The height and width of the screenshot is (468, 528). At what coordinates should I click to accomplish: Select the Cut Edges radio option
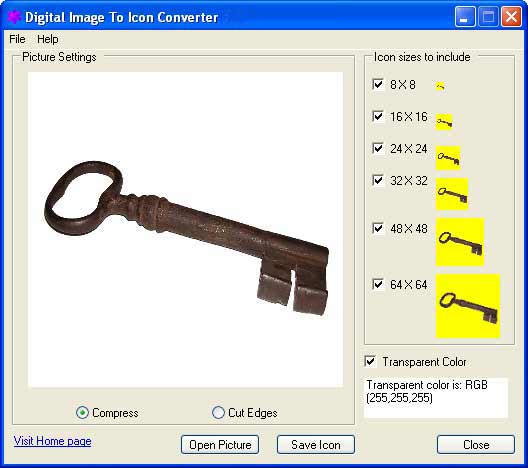click(x=218, y=412)
